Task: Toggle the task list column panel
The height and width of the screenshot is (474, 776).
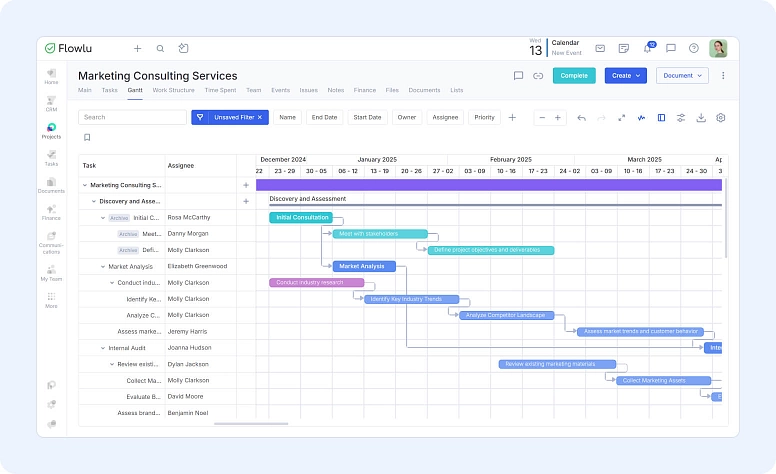Action: pyautogui.click(x=661, y=117)
